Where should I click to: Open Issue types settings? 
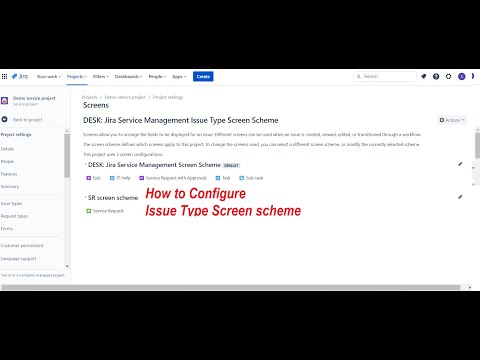click(x=11, y=203)
